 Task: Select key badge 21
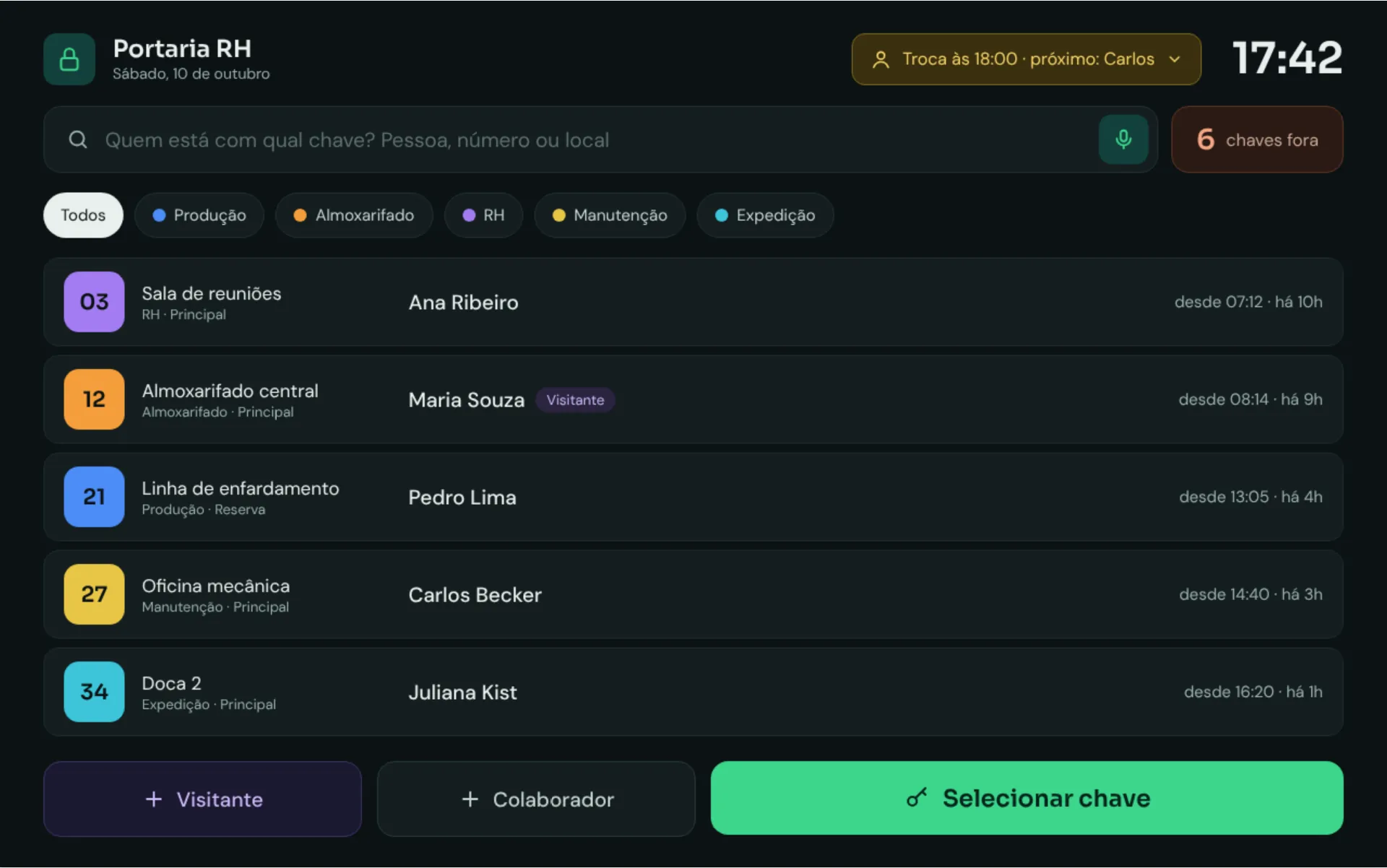[x=94, y=497]
